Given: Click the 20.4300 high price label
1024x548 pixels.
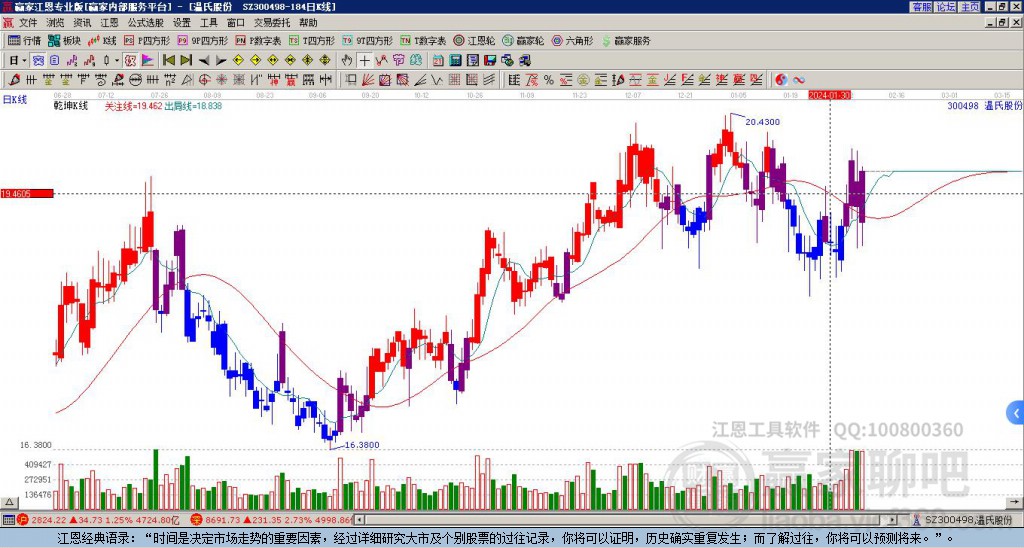Looking at the screenshot, I should pyautogui.click(x=762, y=122).
